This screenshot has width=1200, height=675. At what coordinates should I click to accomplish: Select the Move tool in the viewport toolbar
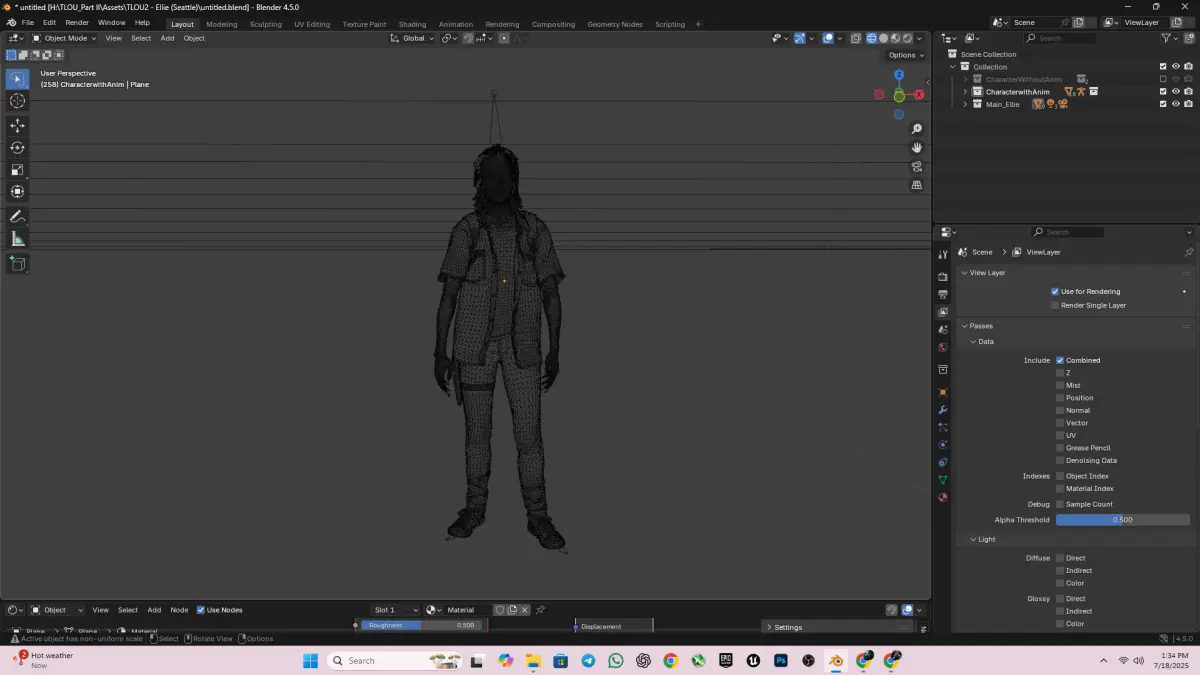(x=17, y=126)
